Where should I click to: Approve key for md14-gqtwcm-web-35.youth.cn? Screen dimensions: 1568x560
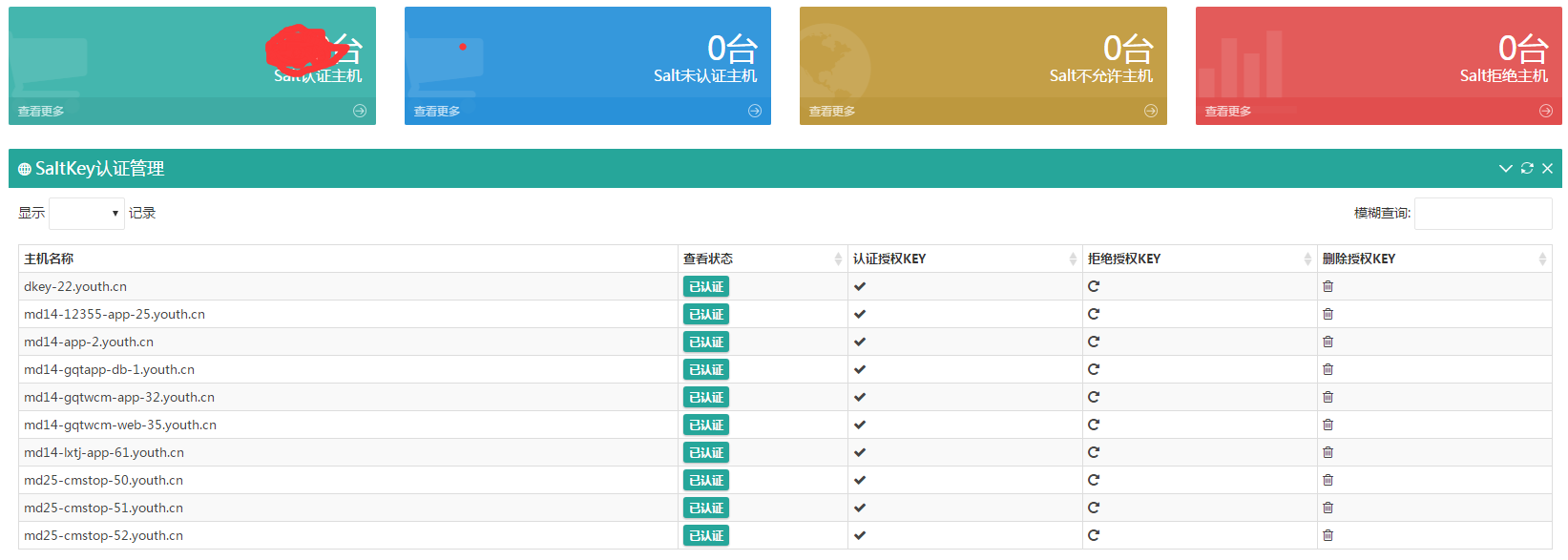[x=860, y=425]
